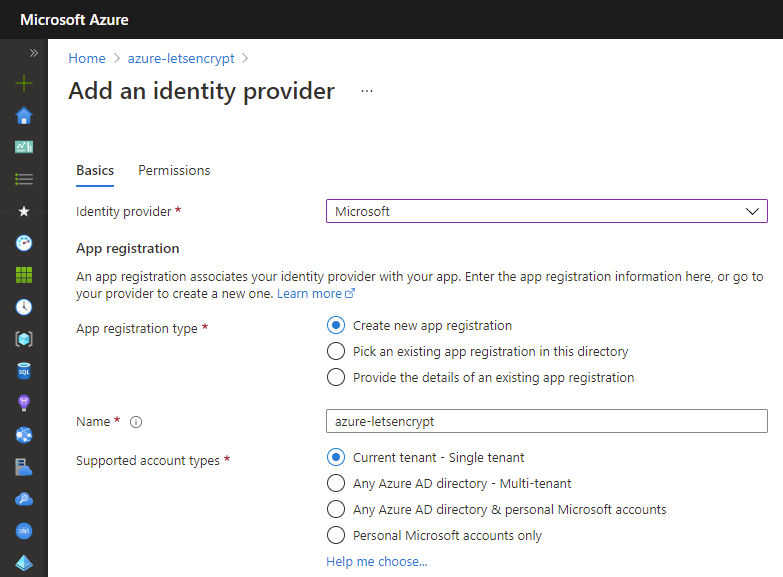Open the ellipsis more options menu
Screen dimensions: 783x577
pos(367,91)
